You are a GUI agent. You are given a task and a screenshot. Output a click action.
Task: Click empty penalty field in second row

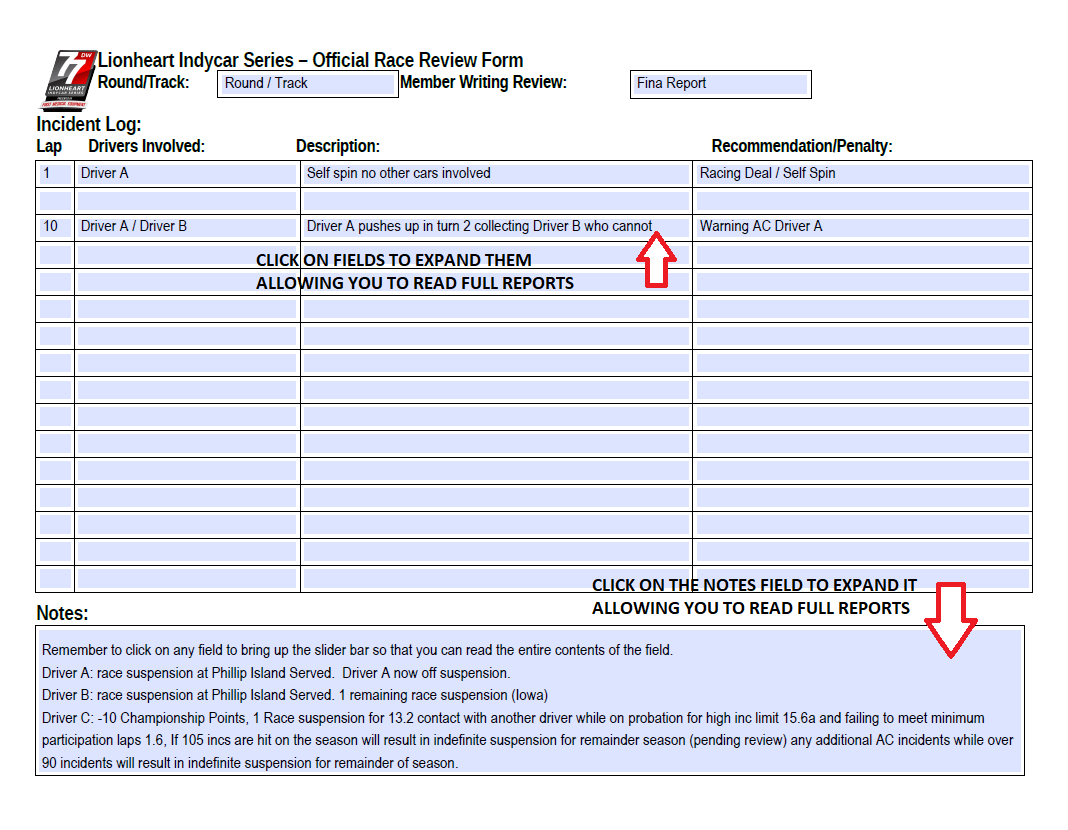[x=862, y=201]
